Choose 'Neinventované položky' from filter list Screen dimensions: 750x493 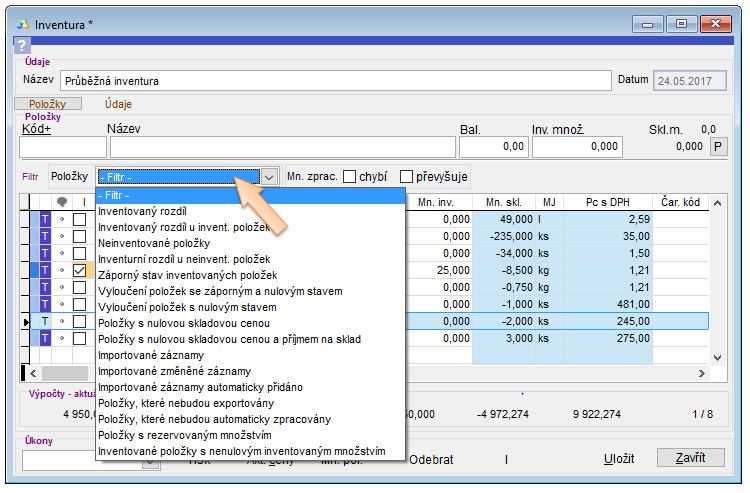tap(153, 243)
